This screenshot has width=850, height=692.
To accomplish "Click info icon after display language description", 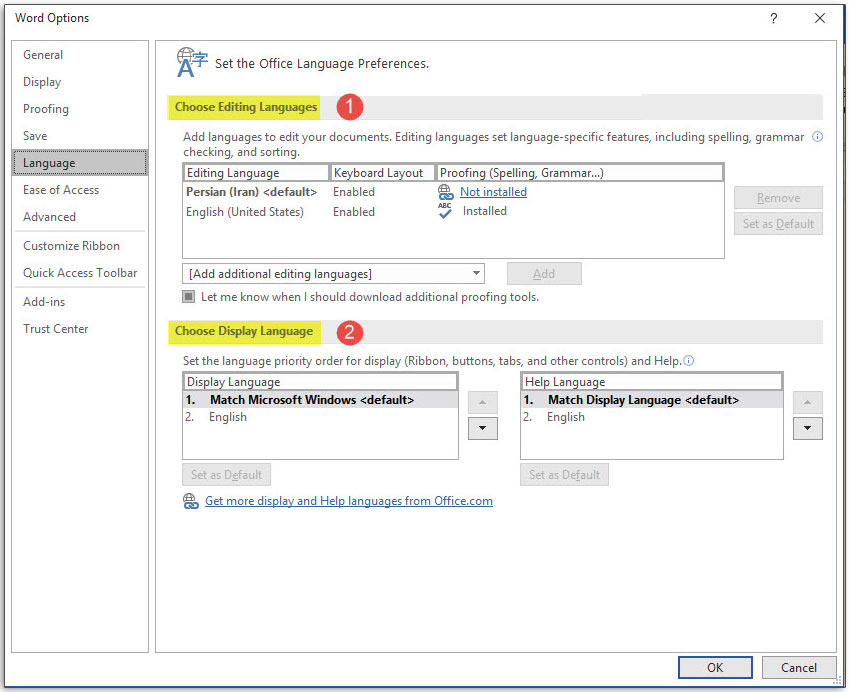I will pos(688,360).
